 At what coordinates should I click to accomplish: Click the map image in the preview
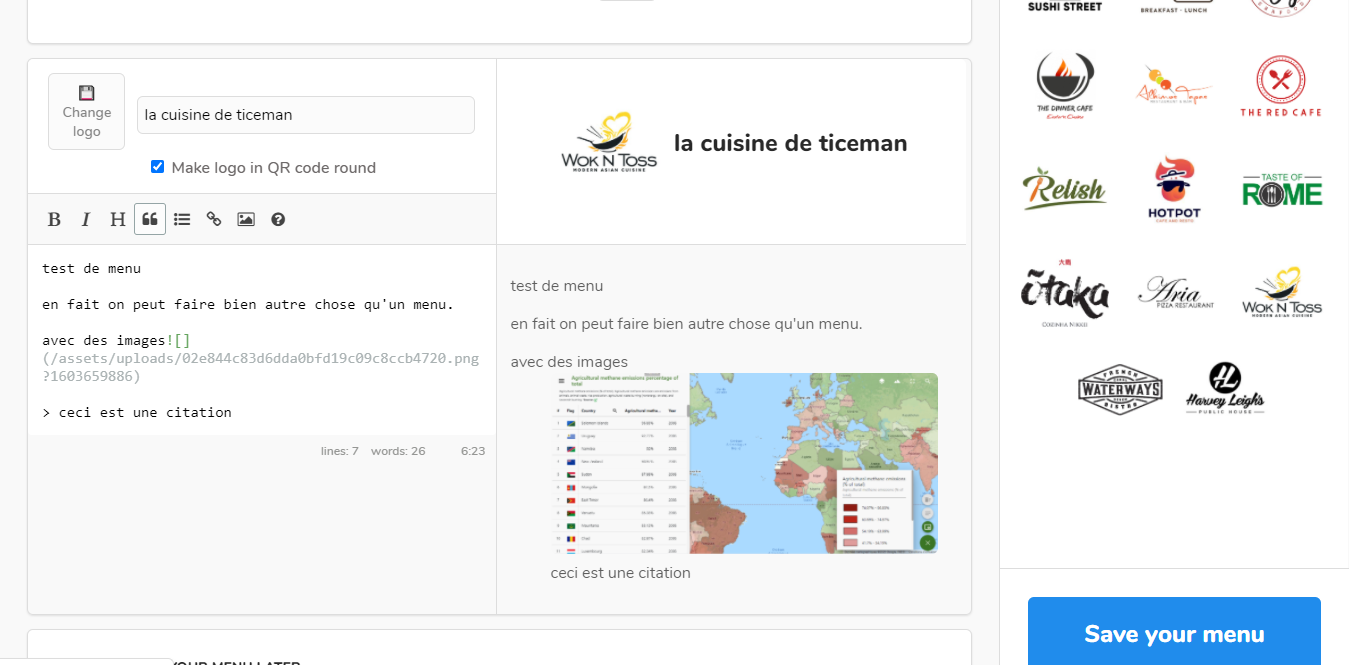(744, 463)
